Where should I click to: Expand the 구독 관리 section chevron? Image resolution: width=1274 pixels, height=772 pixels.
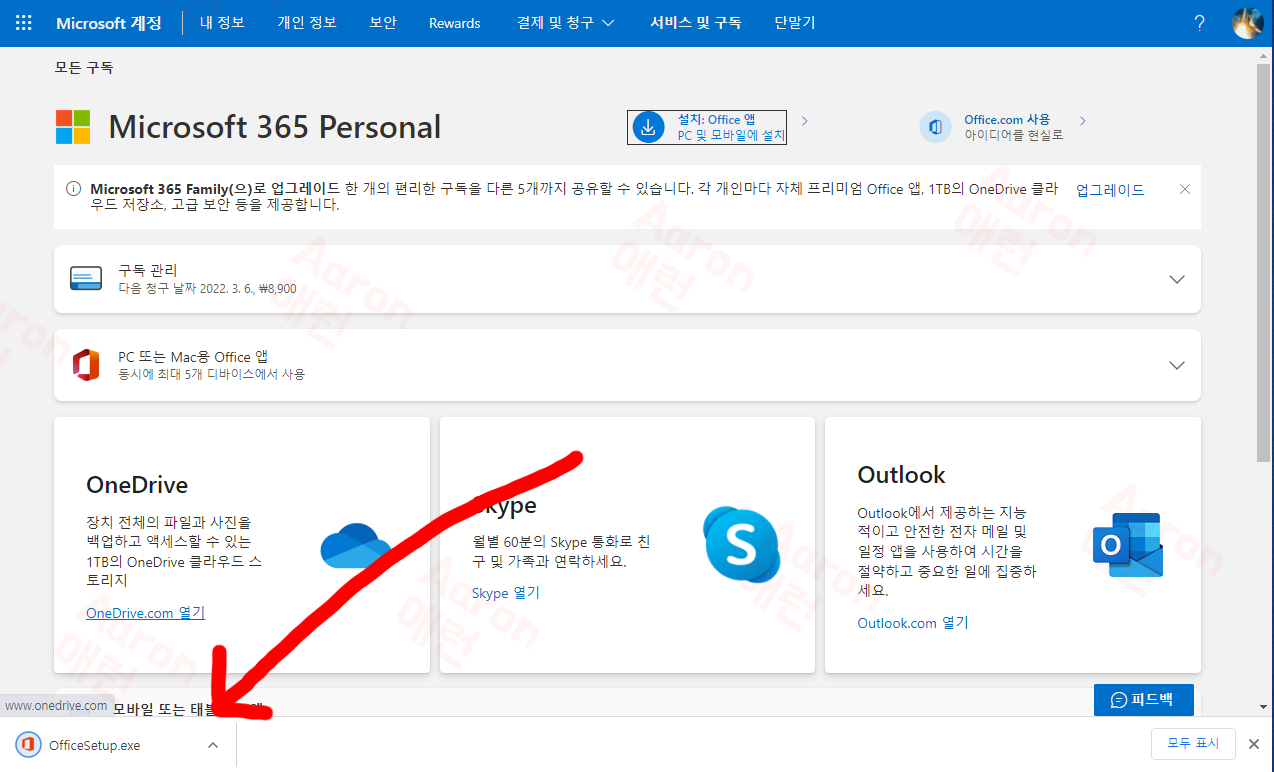(x=1177, y=279)
